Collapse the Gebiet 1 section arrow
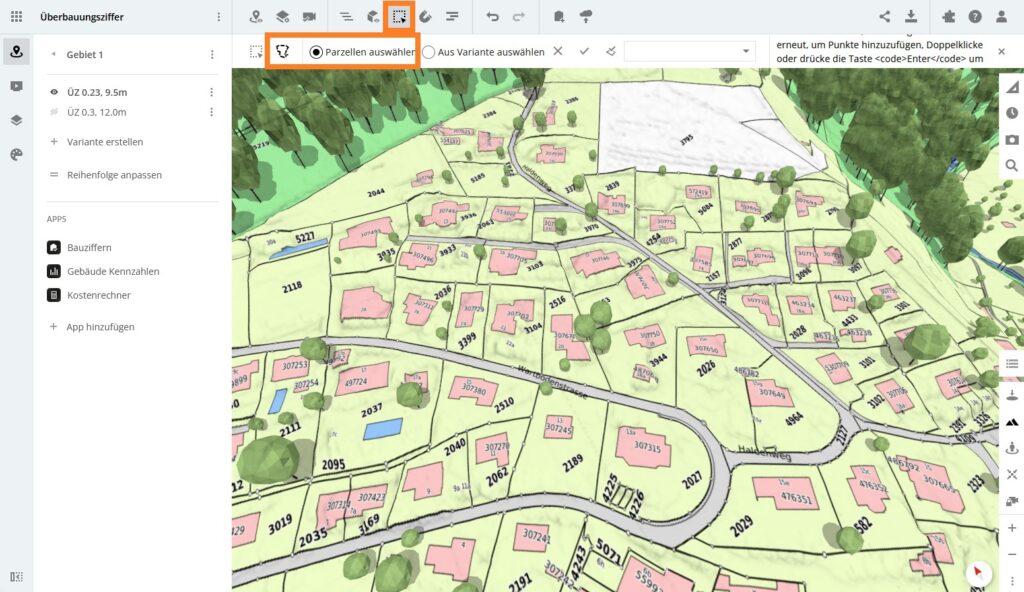 [53, 54]
